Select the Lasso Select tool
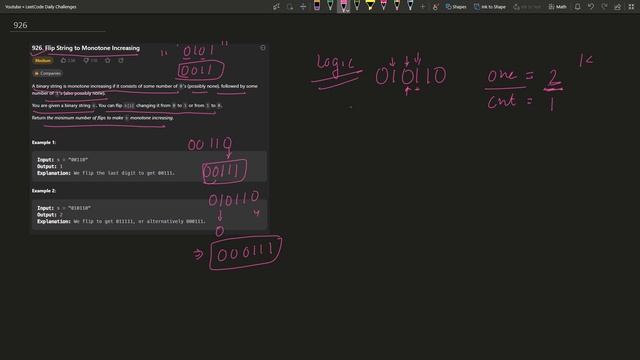Viewport: 640px width, 360px height. pos(289,7)
